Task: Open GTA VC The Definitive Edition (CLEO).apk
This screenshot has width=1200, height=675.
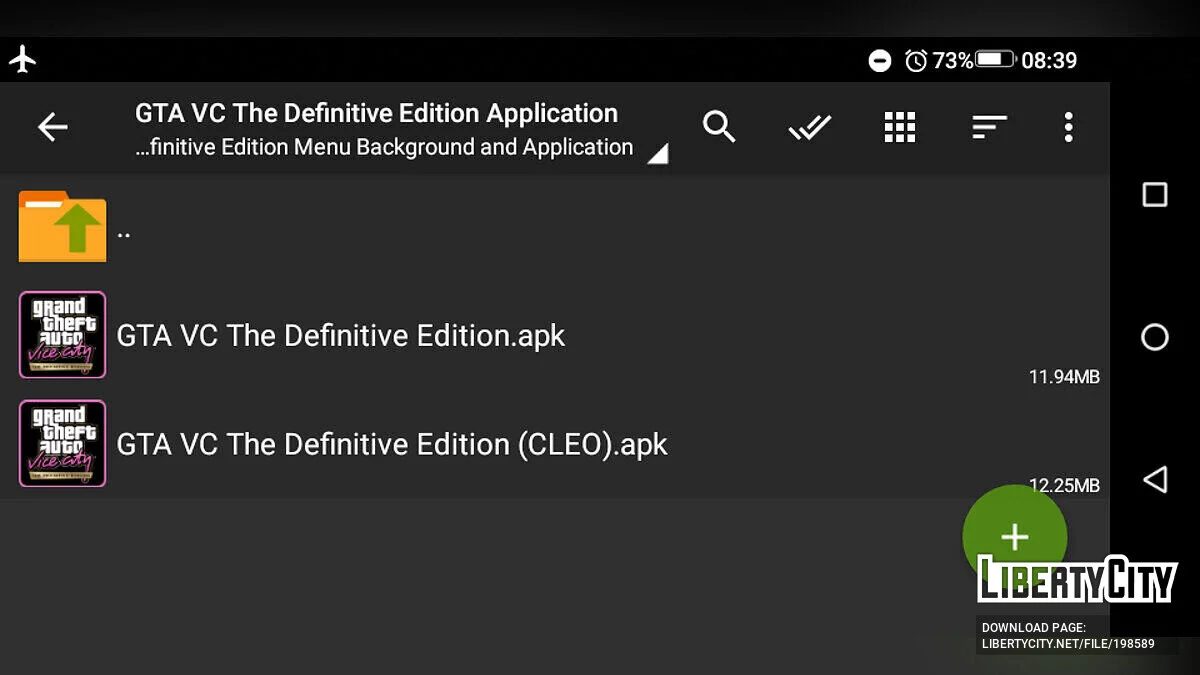Action: coord(392,444)
